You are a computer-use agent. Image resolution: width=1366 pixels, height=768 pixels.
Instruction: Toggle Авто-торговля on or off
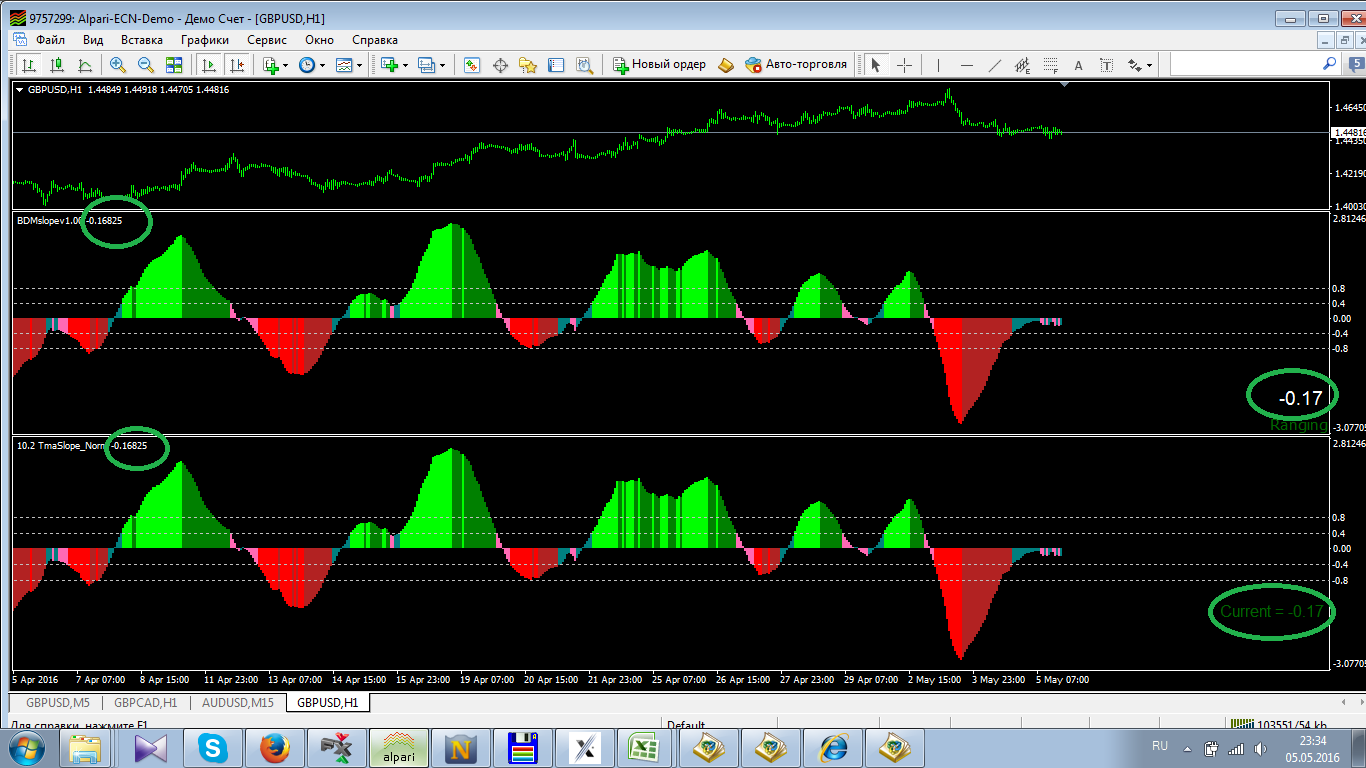796,65
